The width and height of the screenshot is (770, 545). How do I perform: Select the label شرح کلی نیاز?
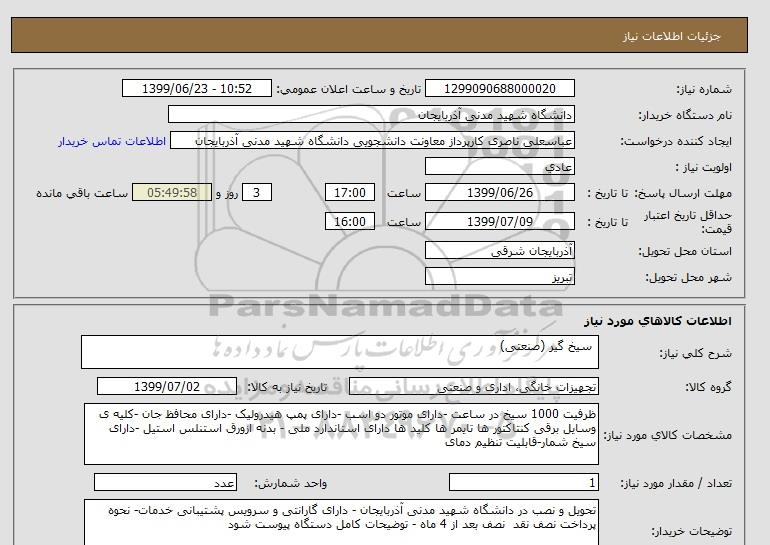point(696,353)
